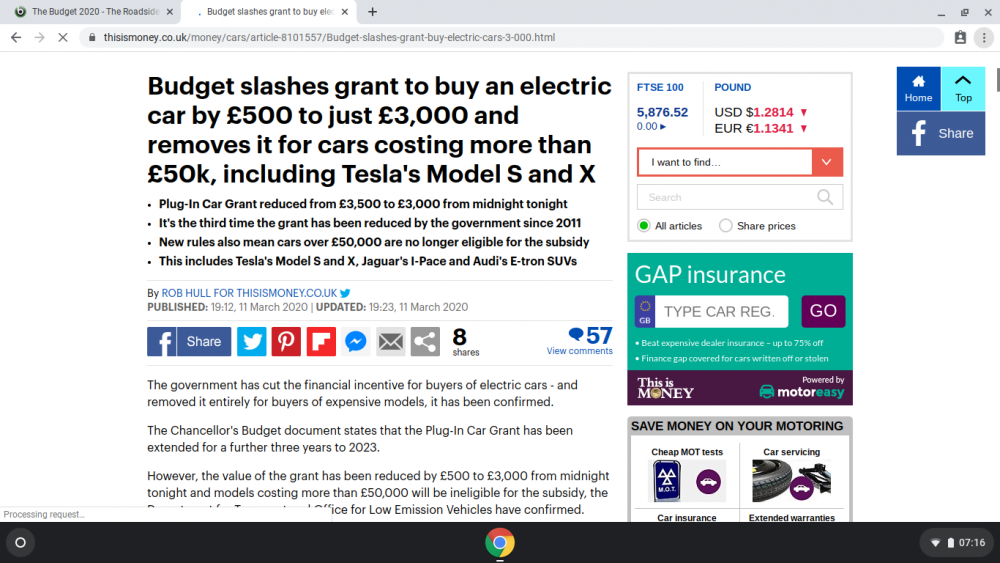The image size is (1000, 563).
Task: Open FTSE 100 index link
Action: (660, 87)
